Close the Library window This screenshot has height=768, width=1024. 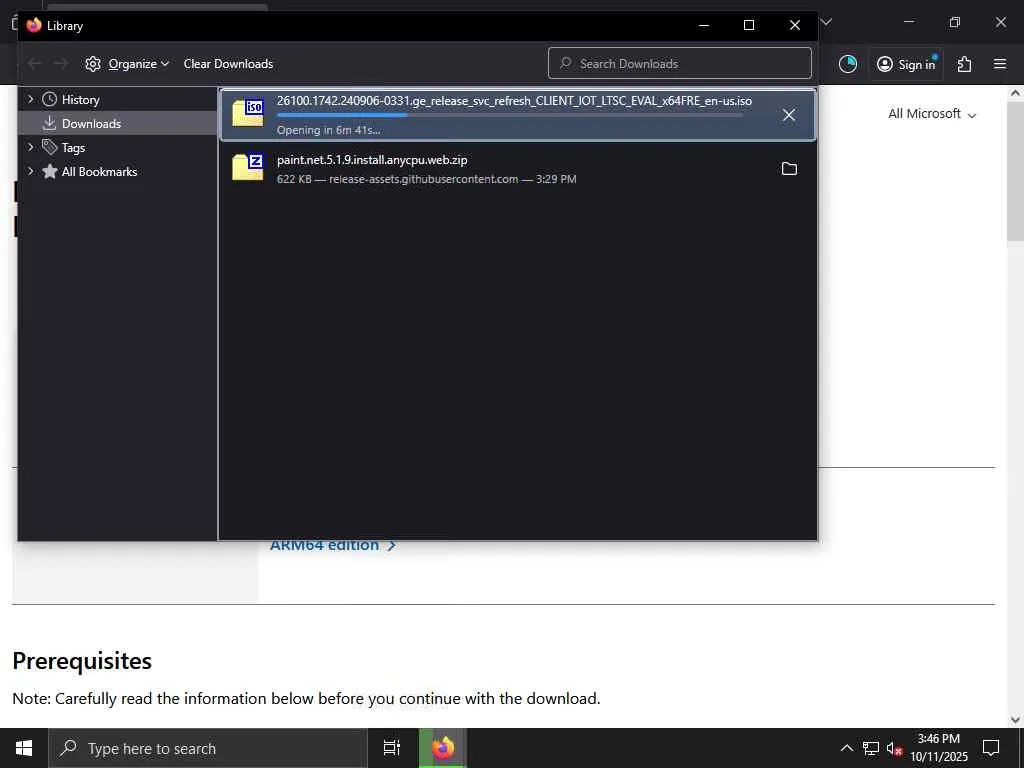tap(795, 25)
